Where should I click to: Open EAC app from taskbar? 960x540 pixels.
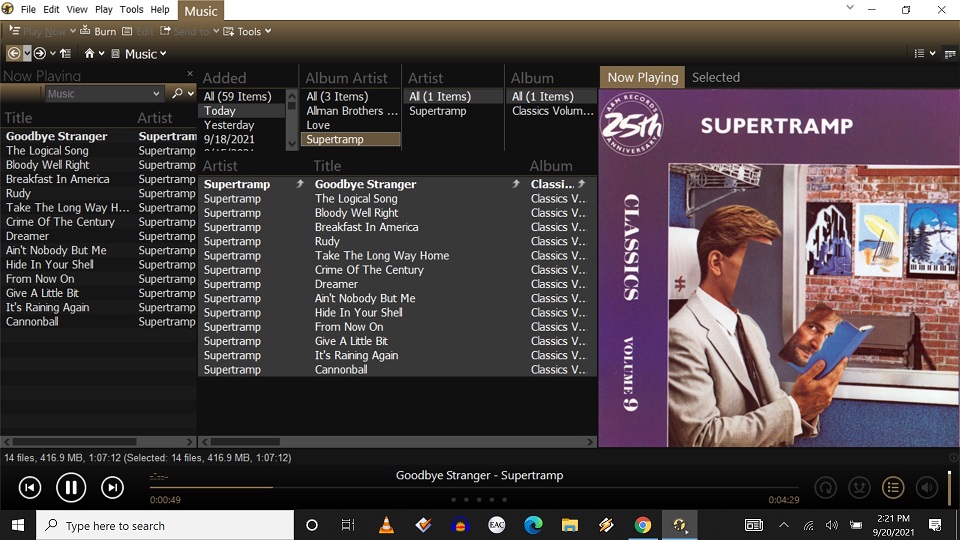pyautogui.click(x=497, y=525)
